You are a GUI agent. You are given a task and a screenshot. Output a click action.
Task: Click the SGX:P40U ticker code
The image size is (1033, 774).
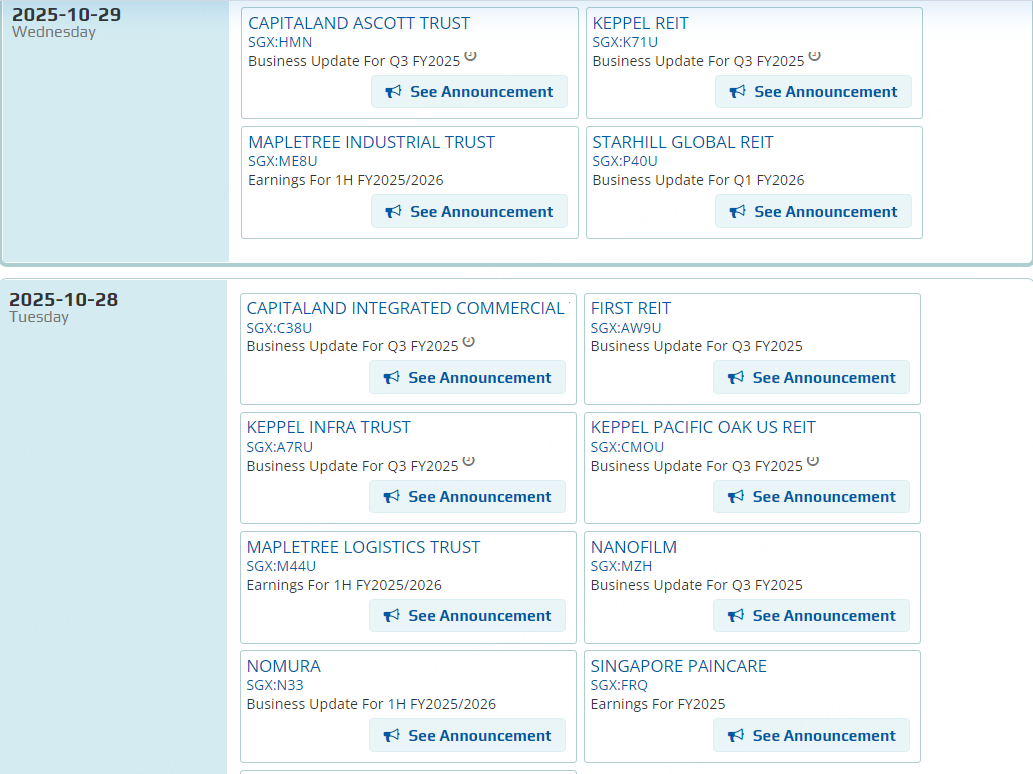point(625,161)
